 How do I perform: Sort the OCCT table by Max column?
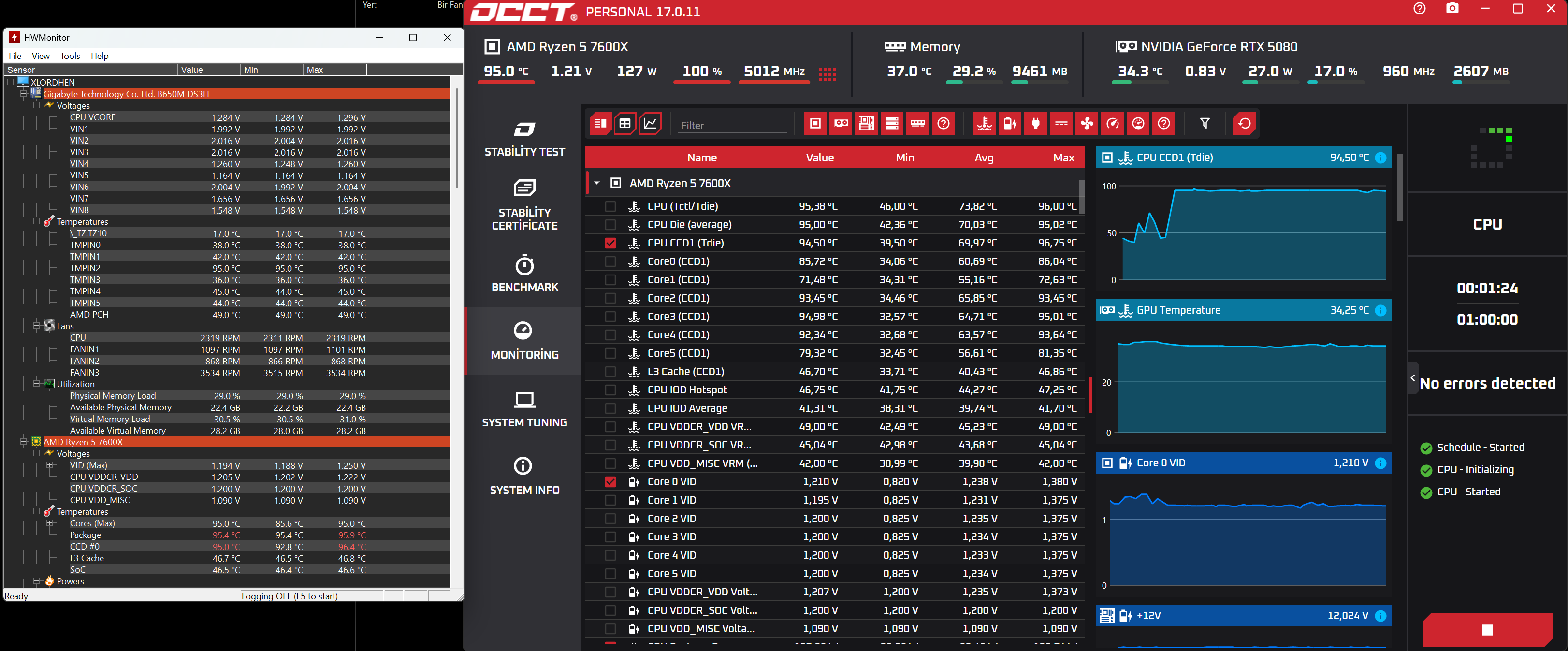click(1063, 158)
